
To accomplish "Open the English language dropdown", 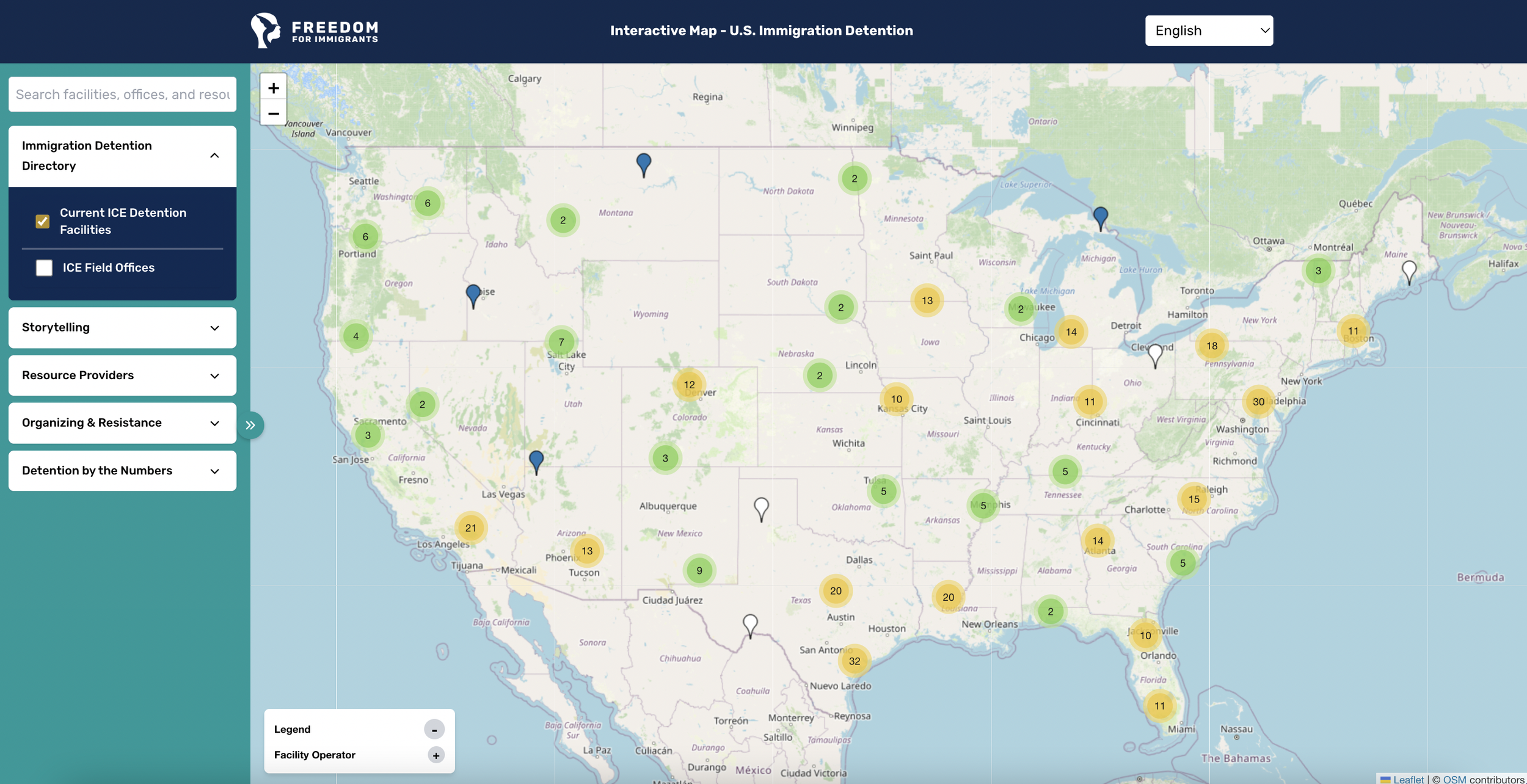I will 1208,31.
